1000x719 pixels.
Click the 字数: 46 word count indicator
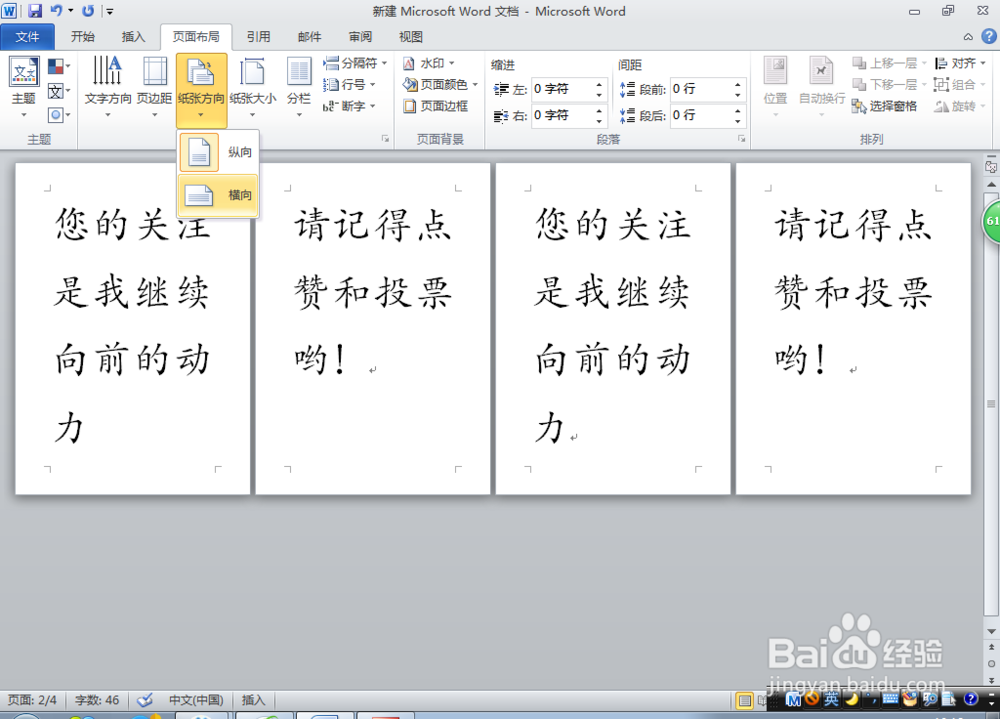click(95, 700)
